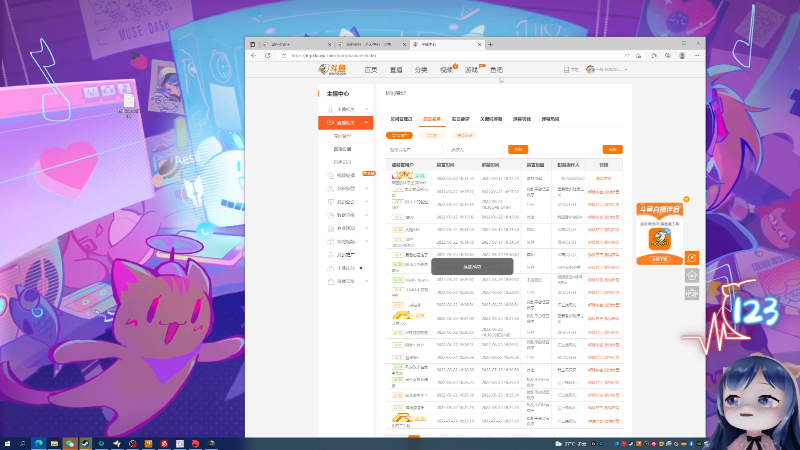800x450 pixels.
Task: Open 鱼吧 in site navigation
Action: 496,70
